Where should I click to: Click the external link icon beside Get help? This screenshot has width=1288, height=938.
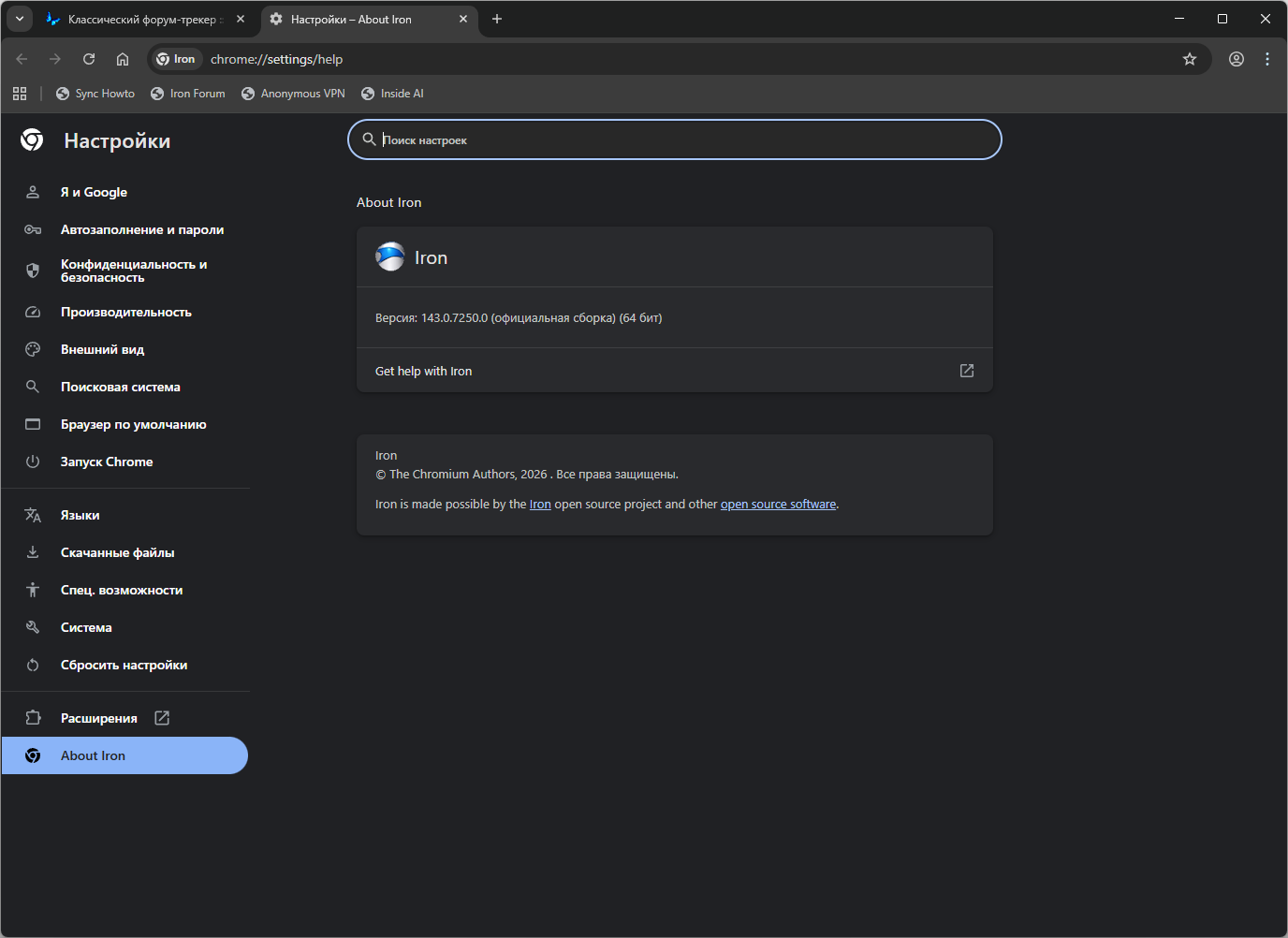(x=967, y=371)
